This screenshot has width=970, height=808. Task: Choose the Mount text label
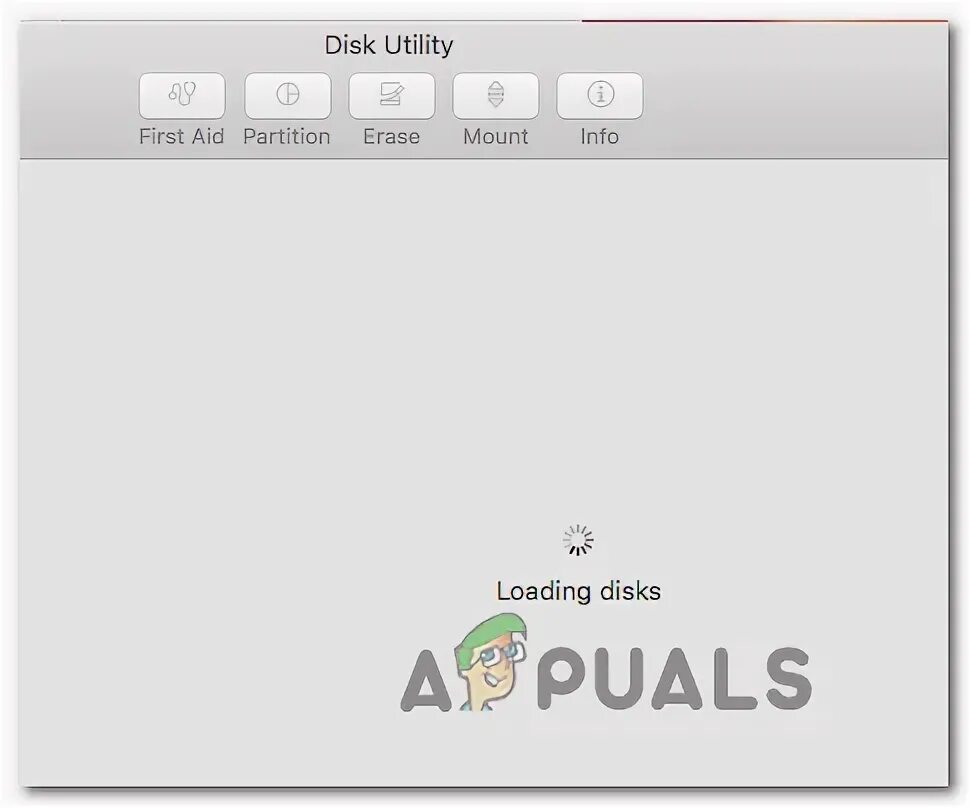click(496, 136)
